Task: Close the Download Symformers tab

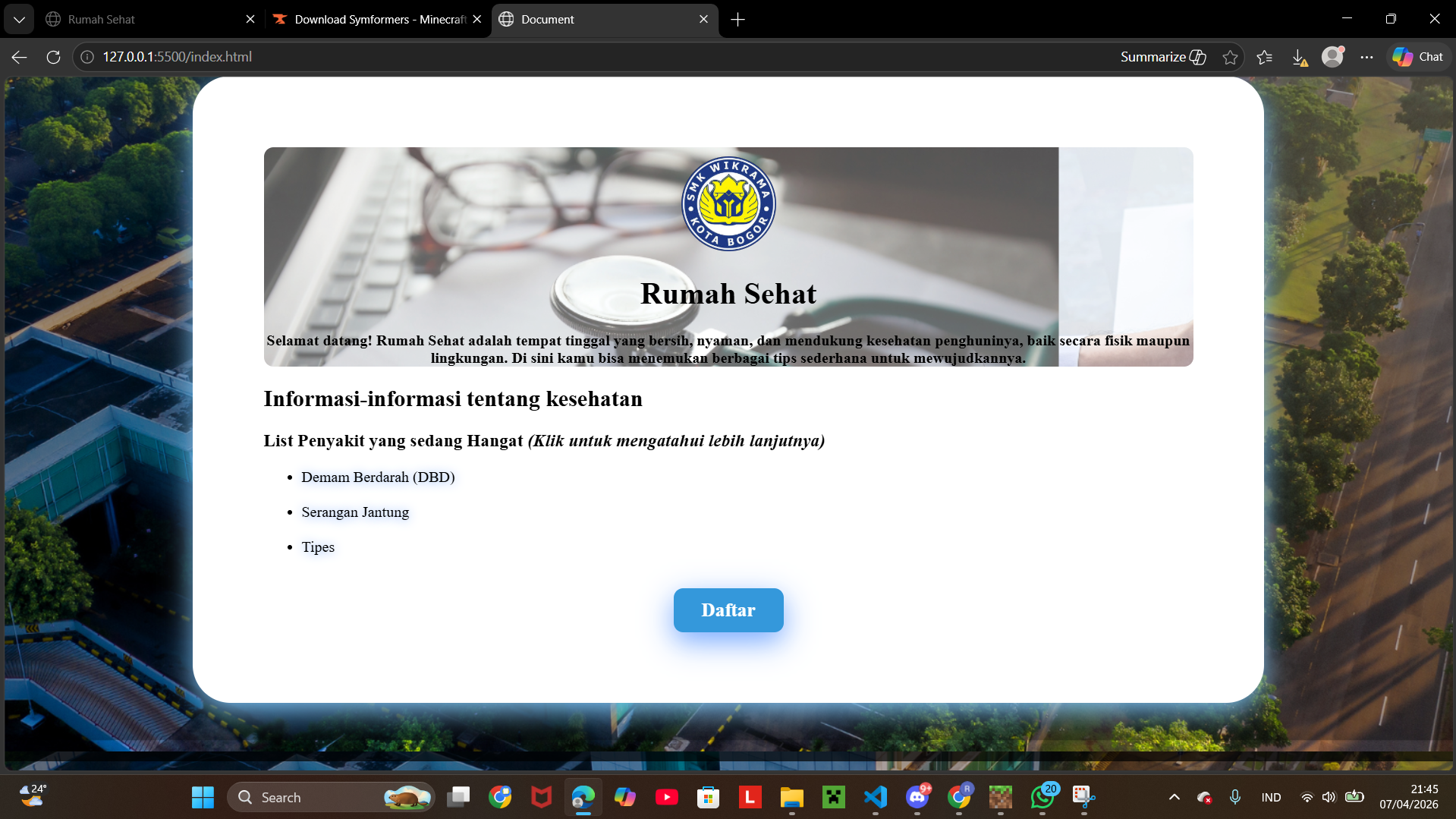Action: click(476, 19)
